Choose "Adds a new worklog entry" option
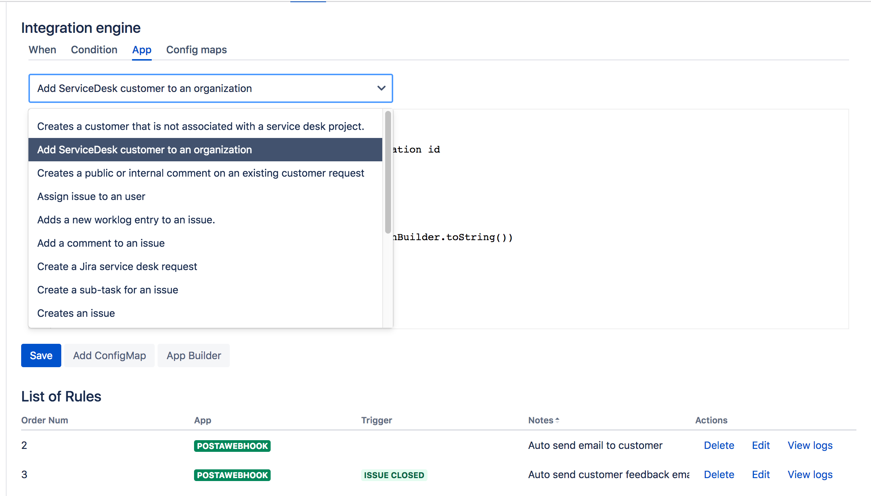871x496 pixels. [126, 220]
